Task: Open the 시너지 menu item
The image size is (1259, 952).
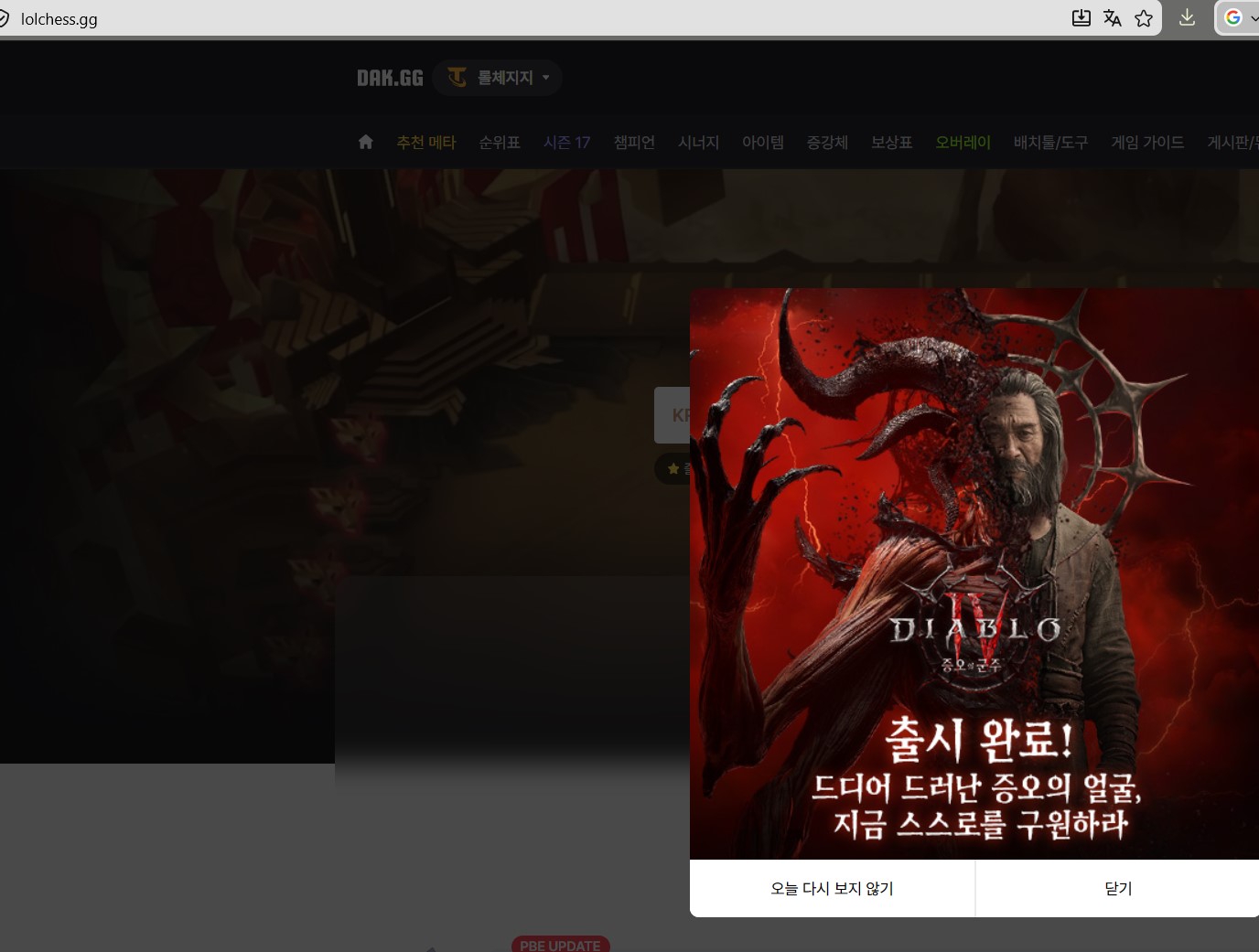Action: click(x=698, y=143)
